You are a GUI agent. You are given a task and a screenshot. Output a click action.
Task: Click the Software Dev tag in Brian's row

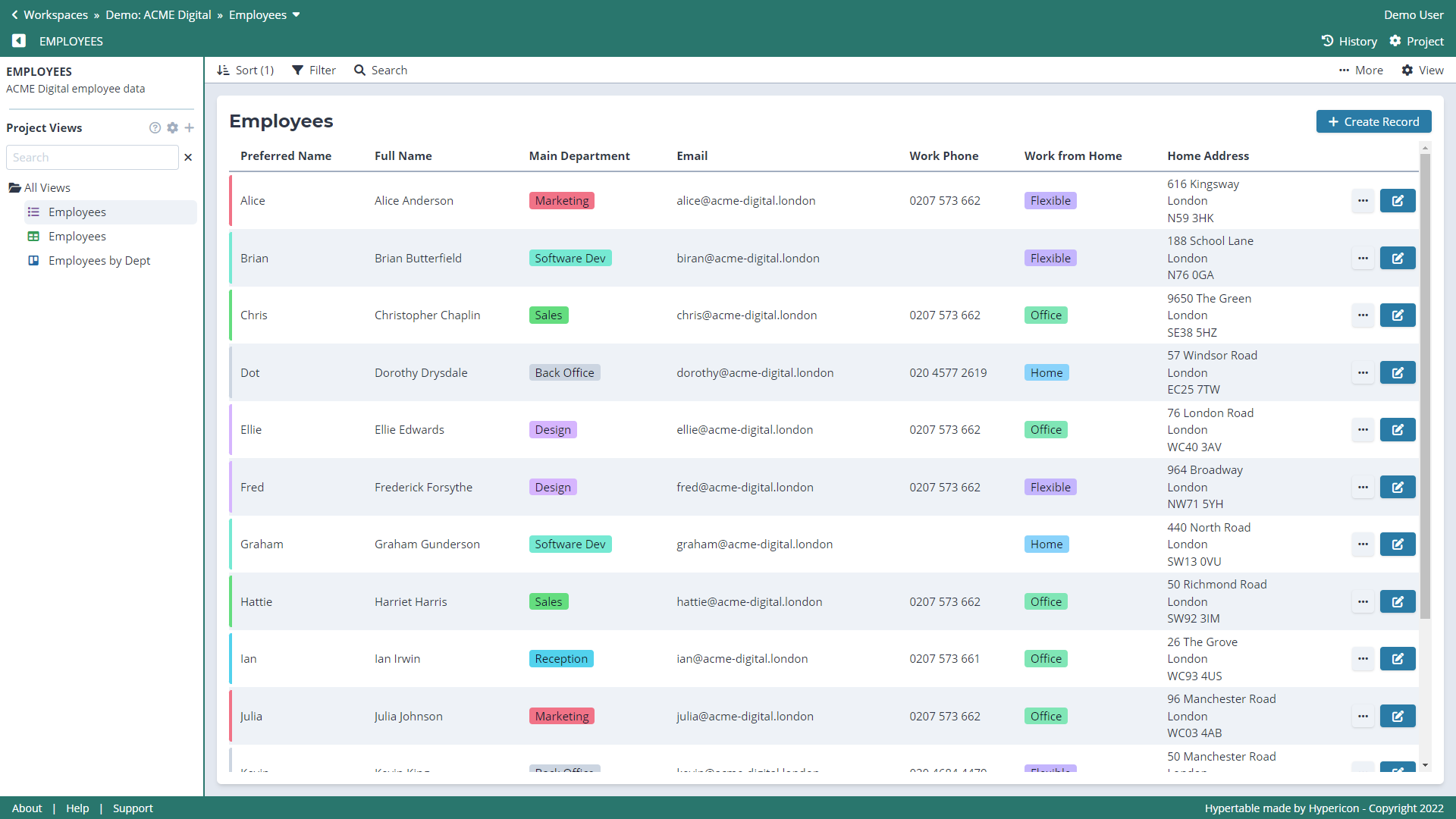tap(570, 258)
